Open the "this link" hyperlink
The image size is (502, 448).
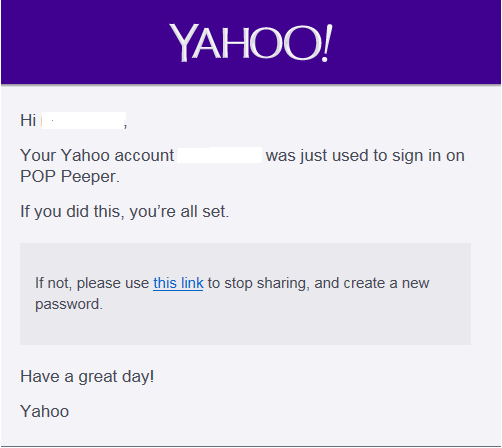[178, 283]
